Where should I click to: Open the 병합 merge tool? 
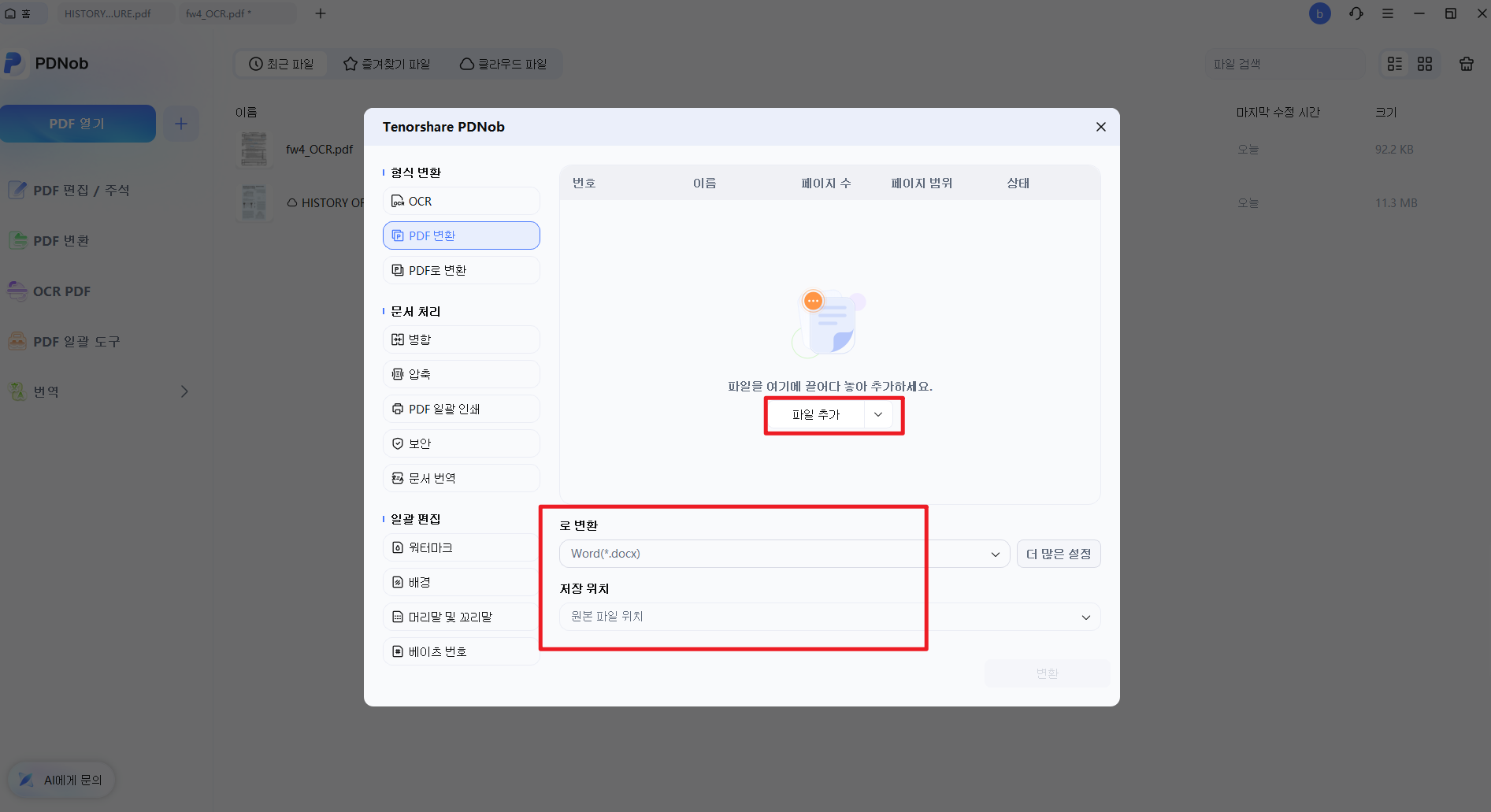[x=461, y=339]
